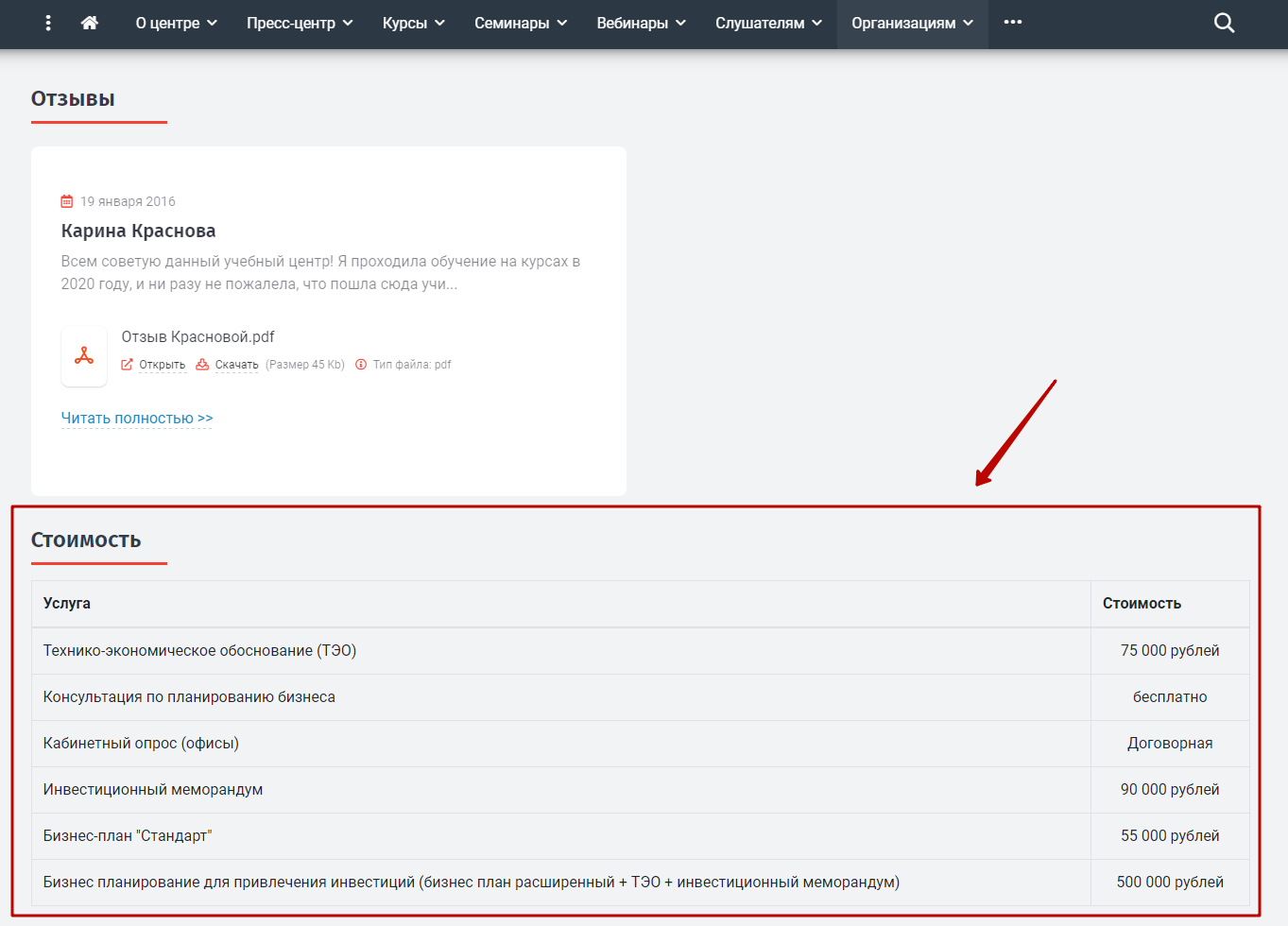Expand the О центре dropdown

pyautogui.click(x=176, y=23)
